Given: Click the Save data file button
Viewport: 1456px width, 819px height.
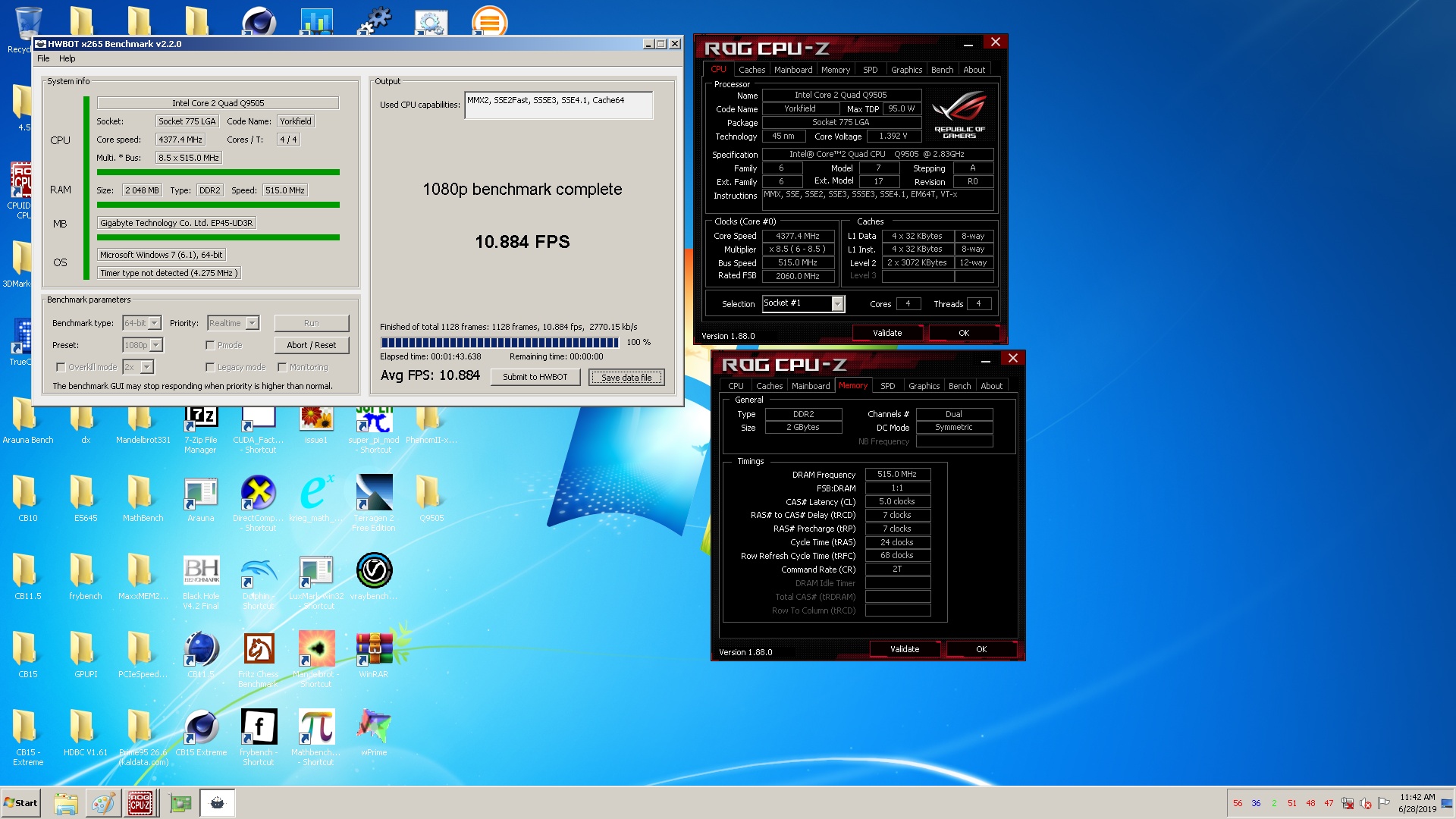Looking at the screenshot, I should [x=626, y=377].
